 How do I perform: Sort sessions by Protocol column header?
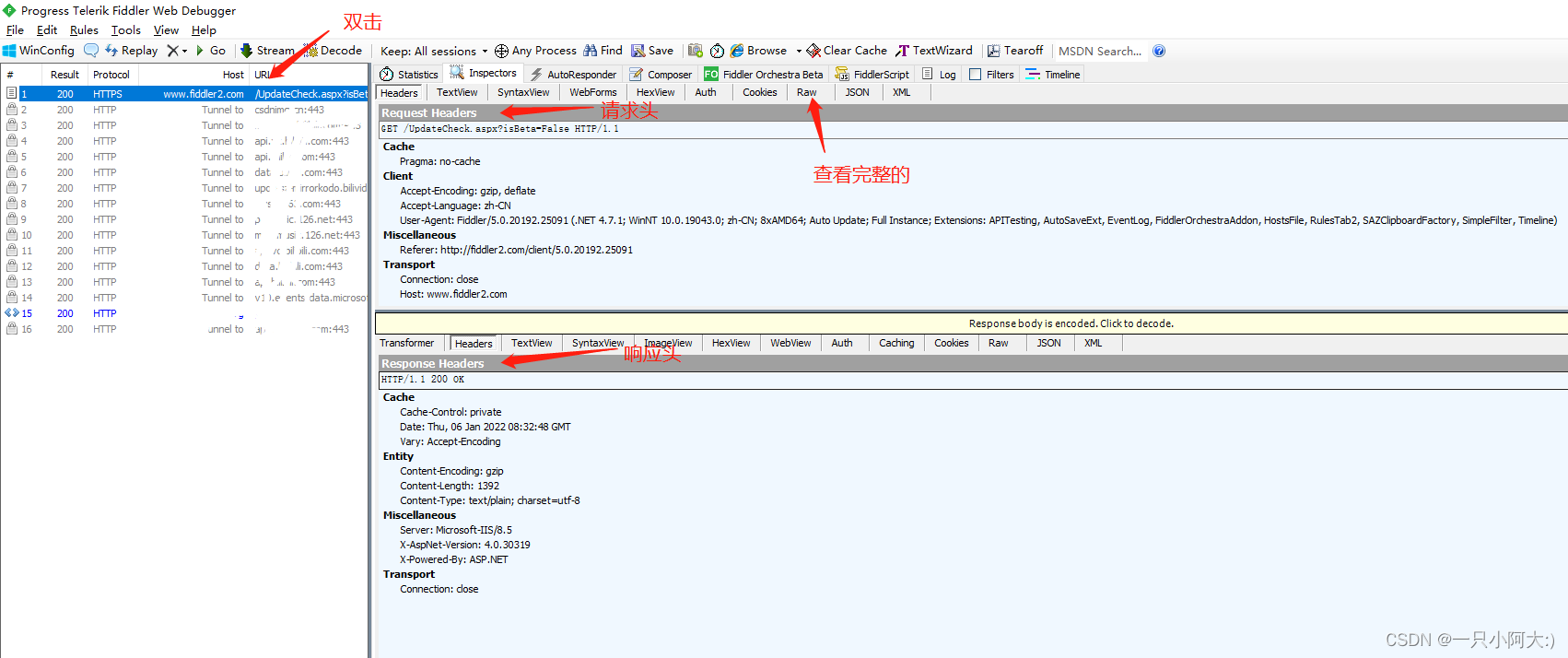pyautogui.click(x=111, y=75)
